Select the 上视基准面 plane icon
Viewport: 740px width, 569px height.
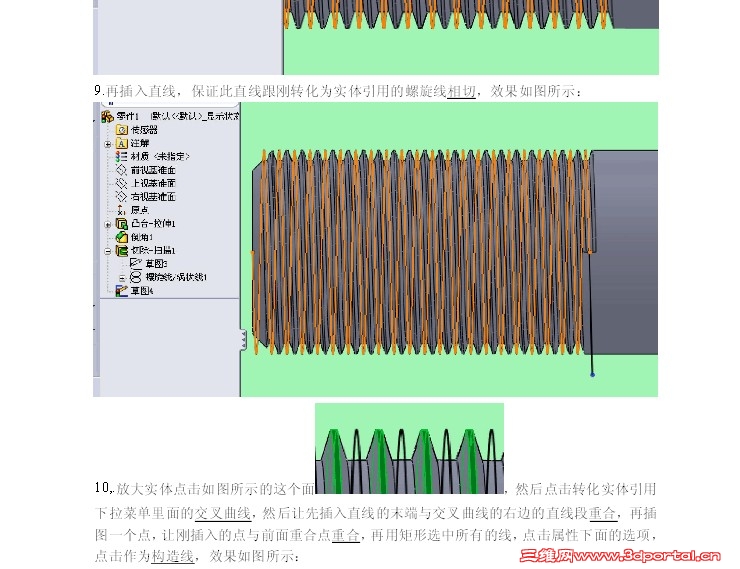(121, 183)
